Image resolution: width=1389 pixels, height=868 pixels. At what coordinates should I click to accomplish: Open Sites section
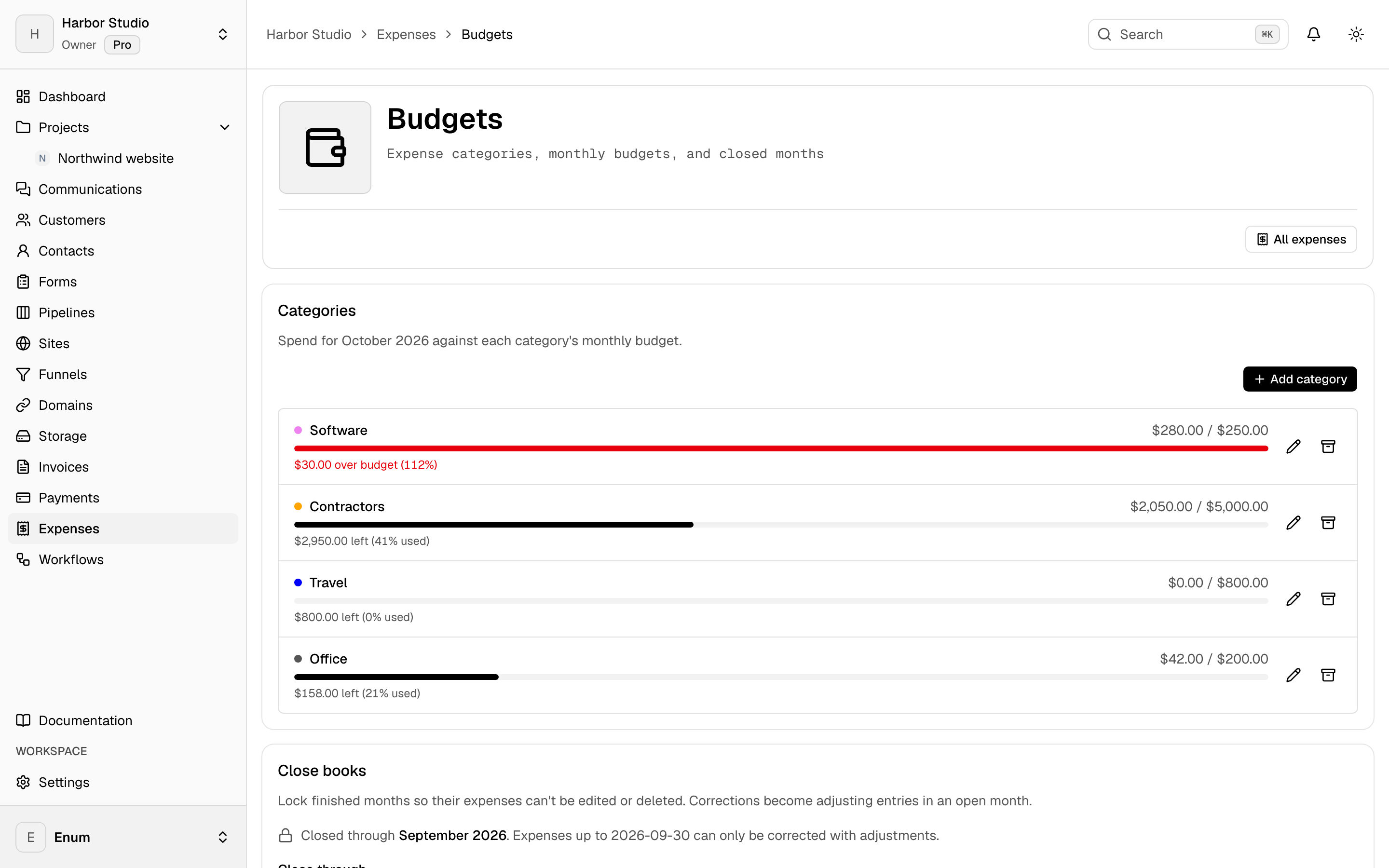click(123, 343)
